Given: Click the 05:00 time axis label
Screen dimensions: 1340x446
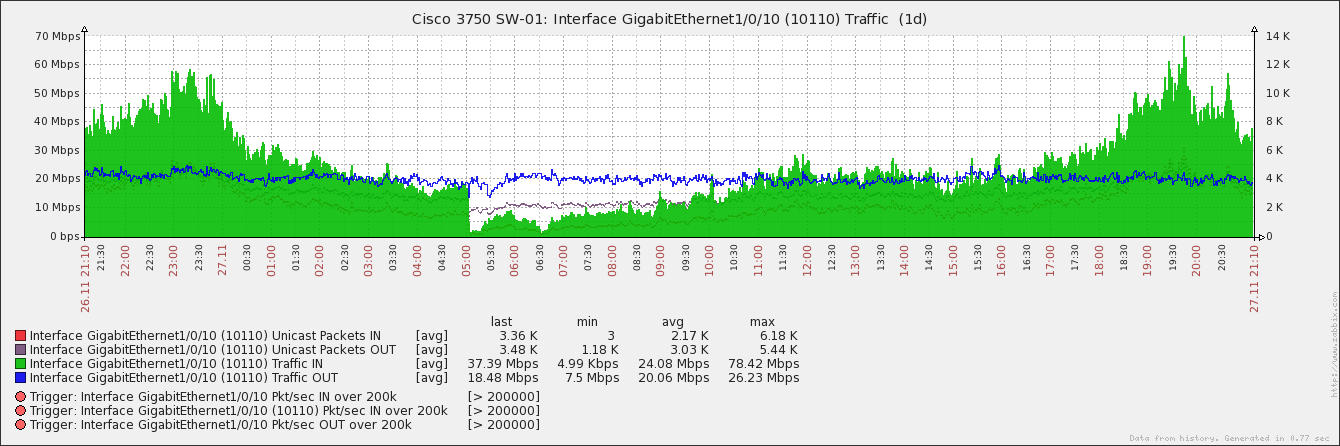Looking at the screenshot, I should (466, 260).
